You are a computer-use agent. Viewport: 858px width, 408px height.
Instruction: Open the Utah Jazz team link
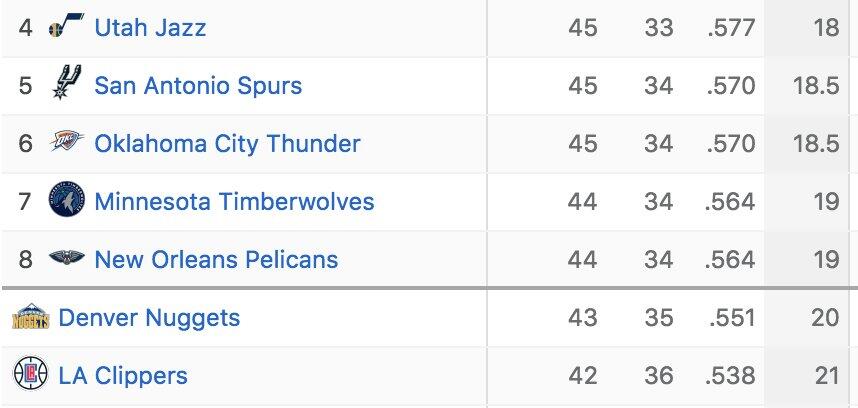pyautogui.click(x=150, y=27)
